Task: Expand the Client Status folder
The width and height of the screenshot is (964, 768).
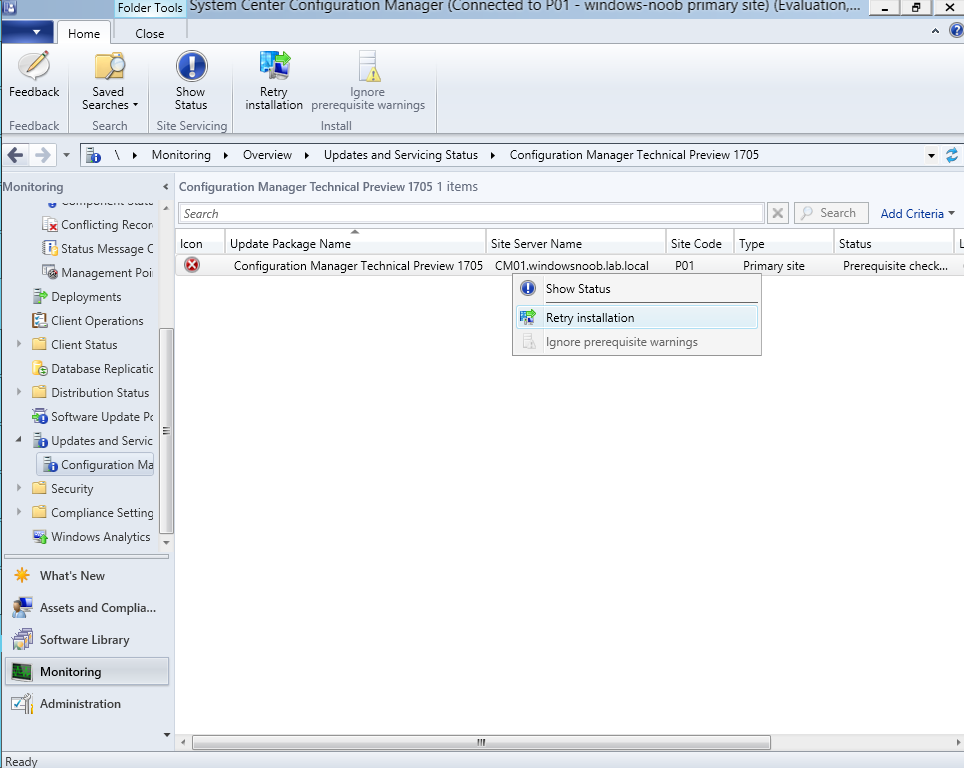Action: coord(18,344)
